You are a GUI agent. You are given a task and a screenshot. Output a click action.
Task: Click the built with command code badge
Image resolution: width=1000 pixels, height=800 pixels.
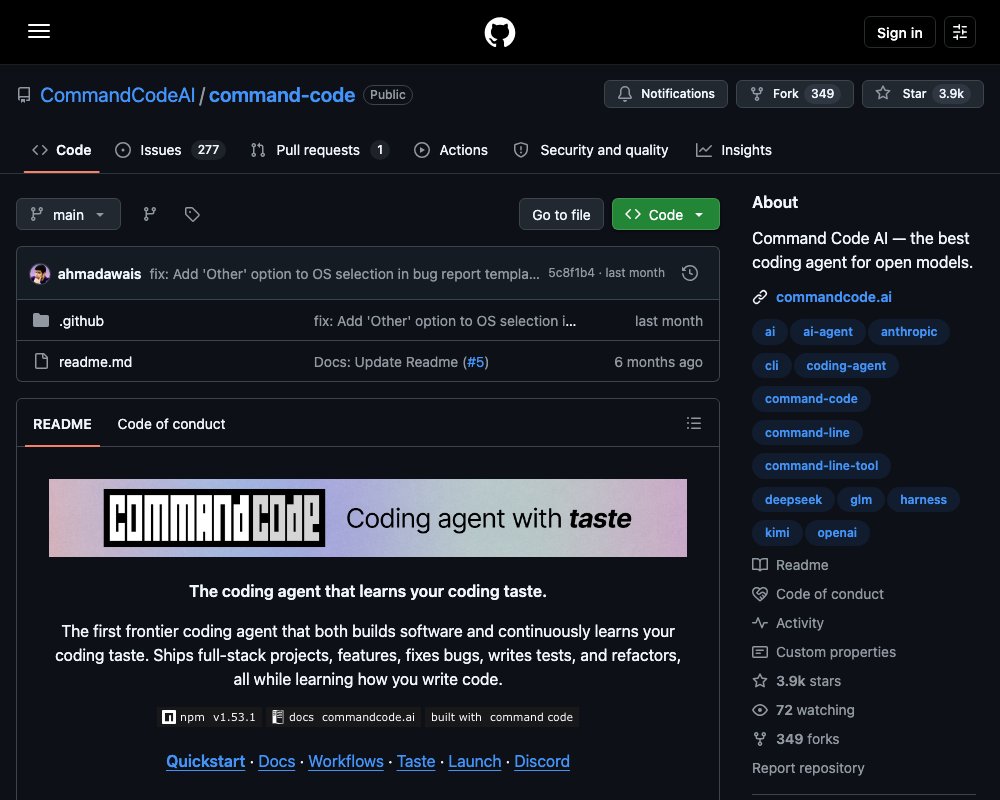pos(502,717)
